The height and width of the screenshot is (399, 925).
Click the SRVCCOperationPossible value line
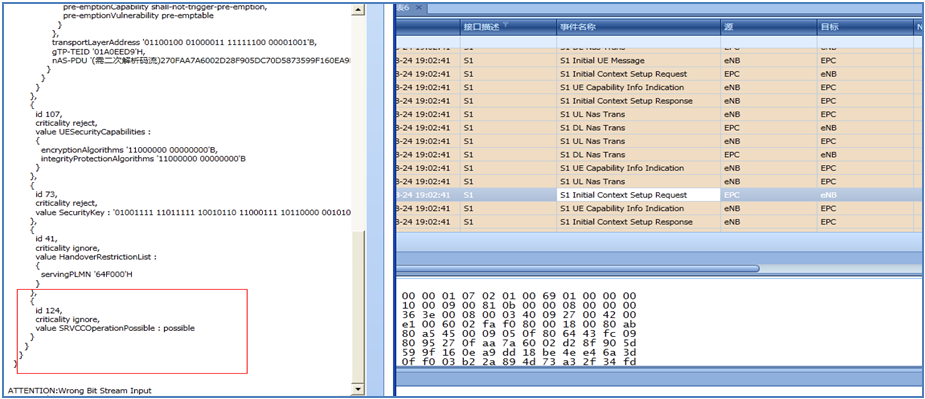point(114,328)
